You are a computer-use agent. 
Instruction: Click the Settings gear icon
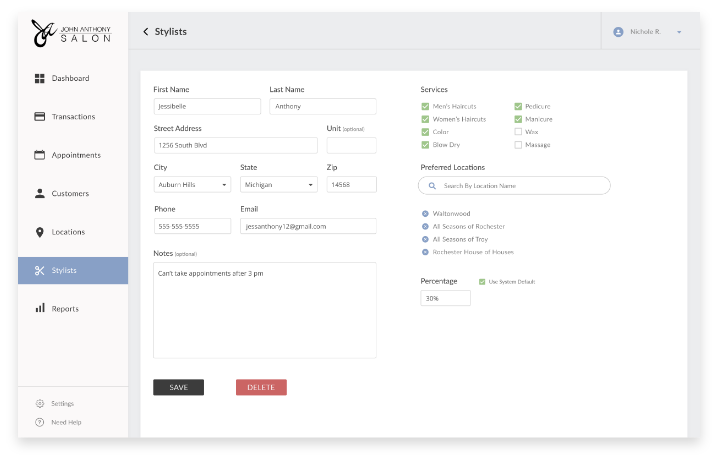click(x=40, y=403)
